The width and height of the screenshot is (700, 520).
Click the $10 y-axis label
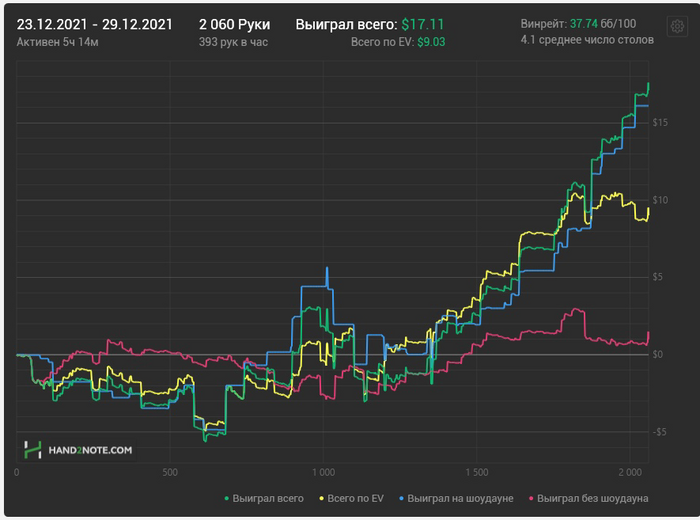[x=660, y=200]
